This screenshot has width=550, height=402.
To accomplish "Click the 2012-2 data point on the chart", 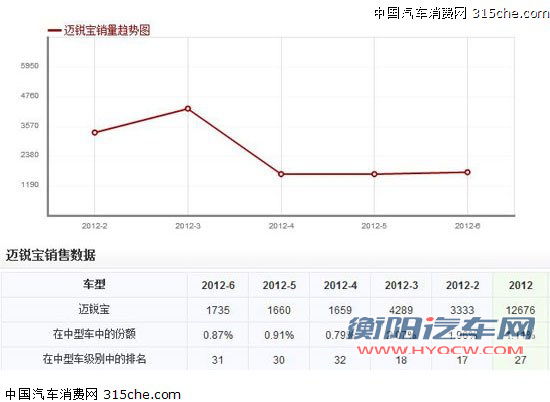I will [x=95, y=133].
